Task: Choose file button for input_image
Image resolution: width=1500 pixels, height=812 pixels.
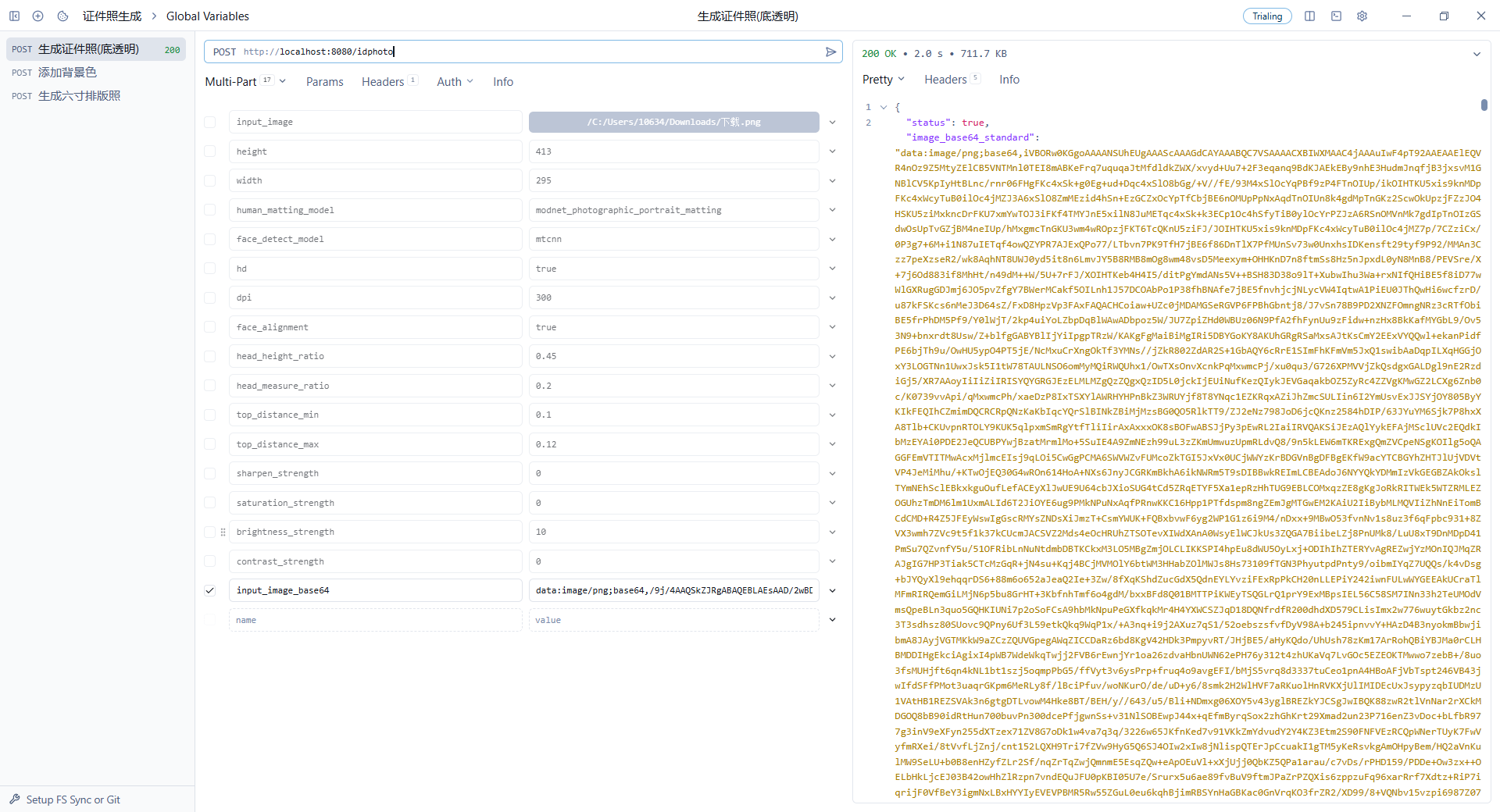Action: point(673,123)
